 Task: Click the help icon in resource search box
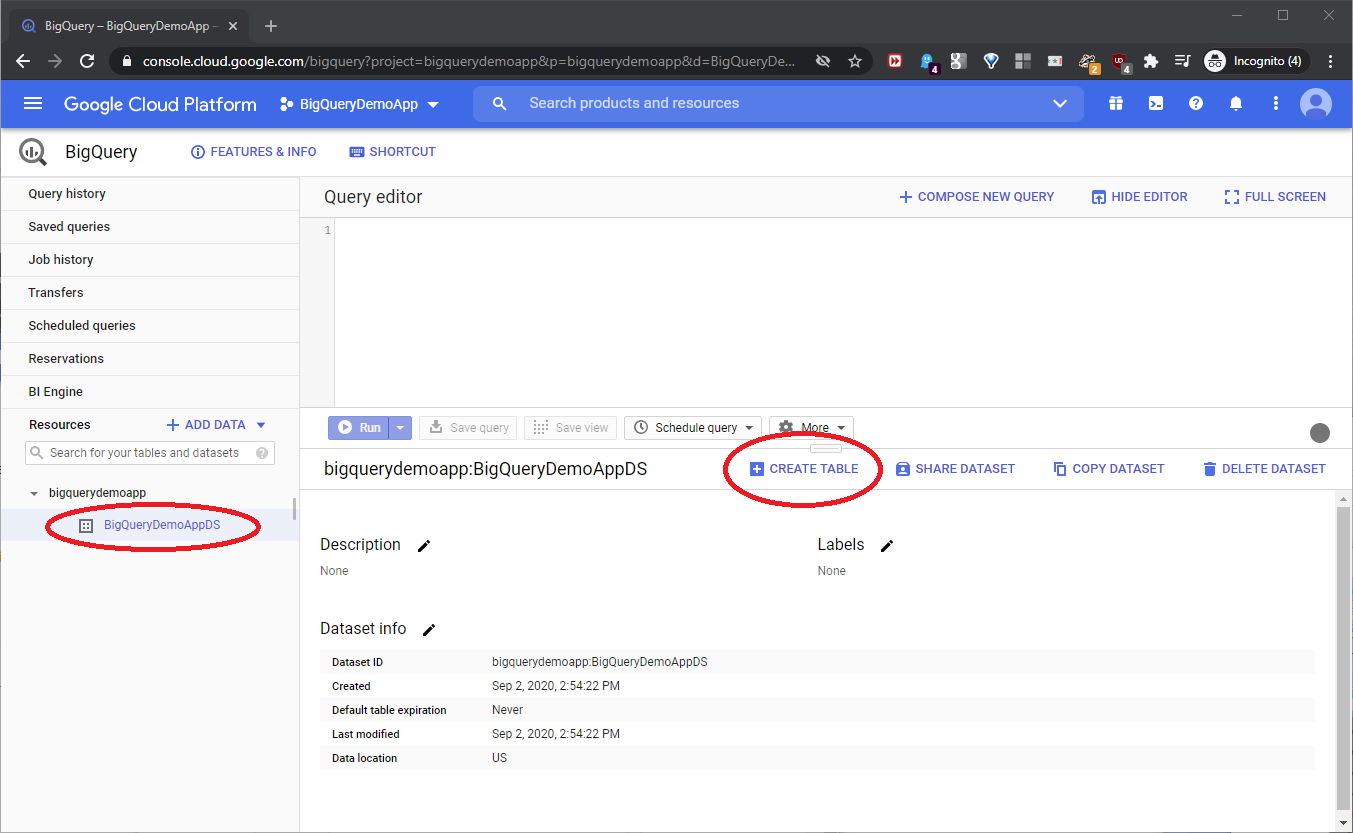262,453
